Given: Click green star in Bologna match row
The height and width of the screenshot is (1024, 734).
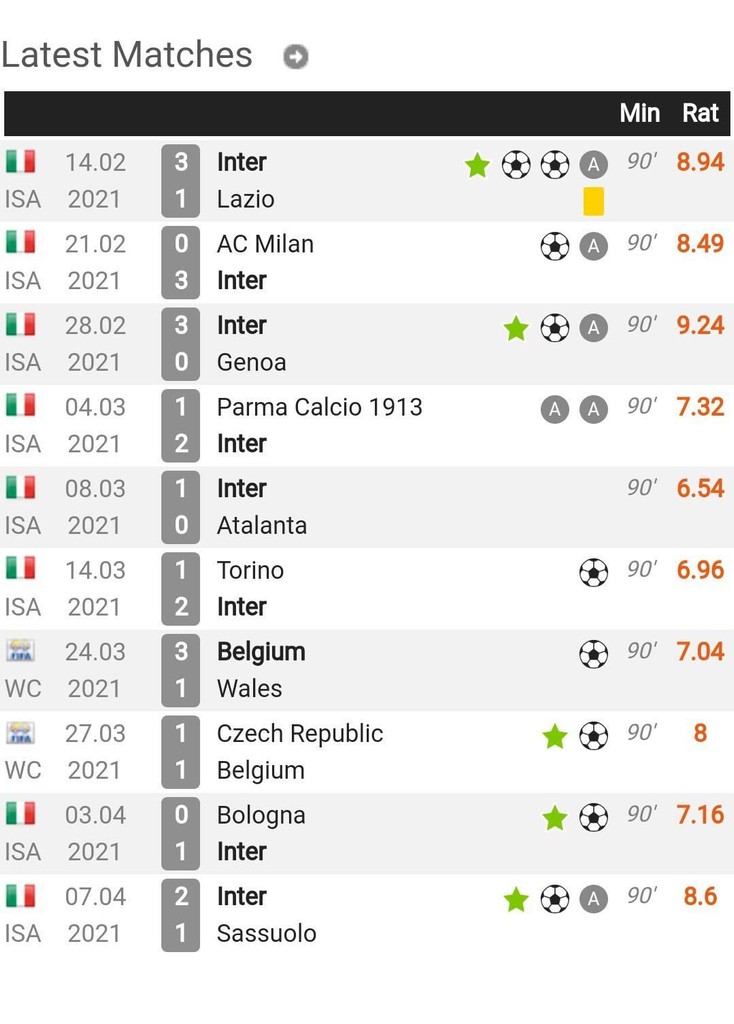Looking at the screenshot, I should (554, 817).
